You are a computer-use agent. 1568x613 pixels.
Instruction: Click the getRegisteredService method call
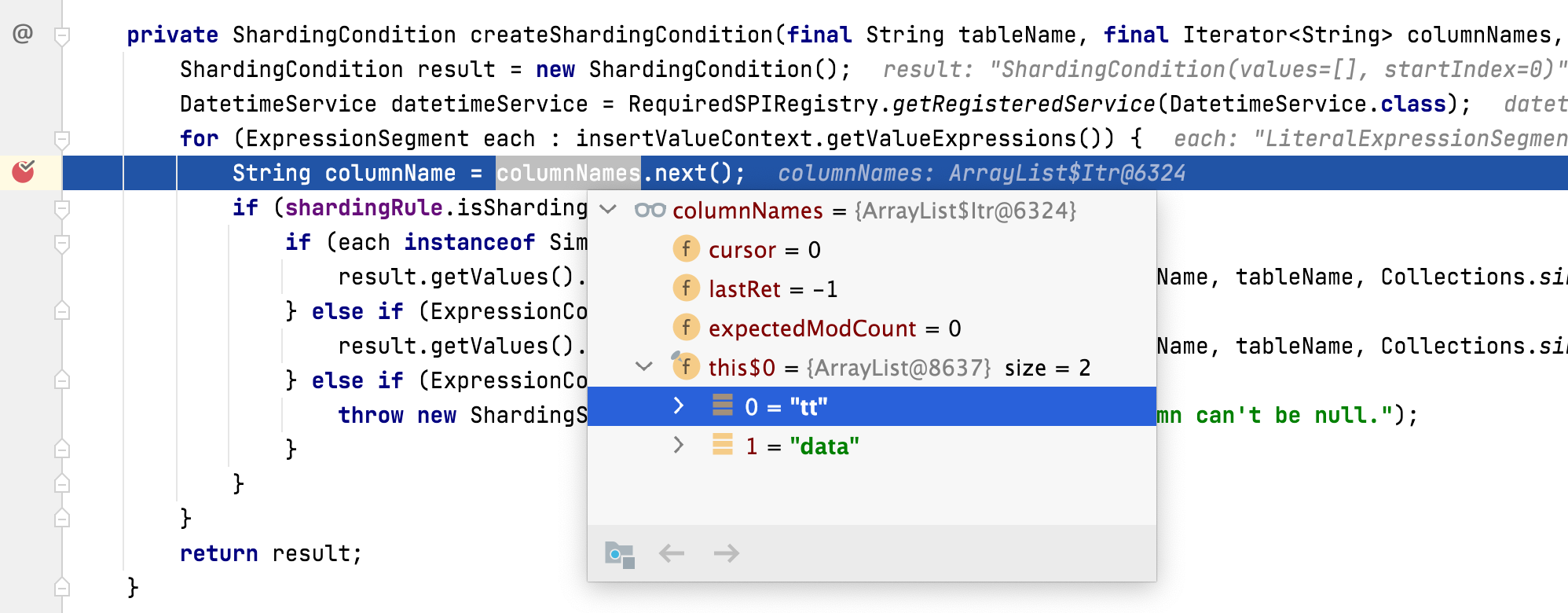click(1024, 104)
